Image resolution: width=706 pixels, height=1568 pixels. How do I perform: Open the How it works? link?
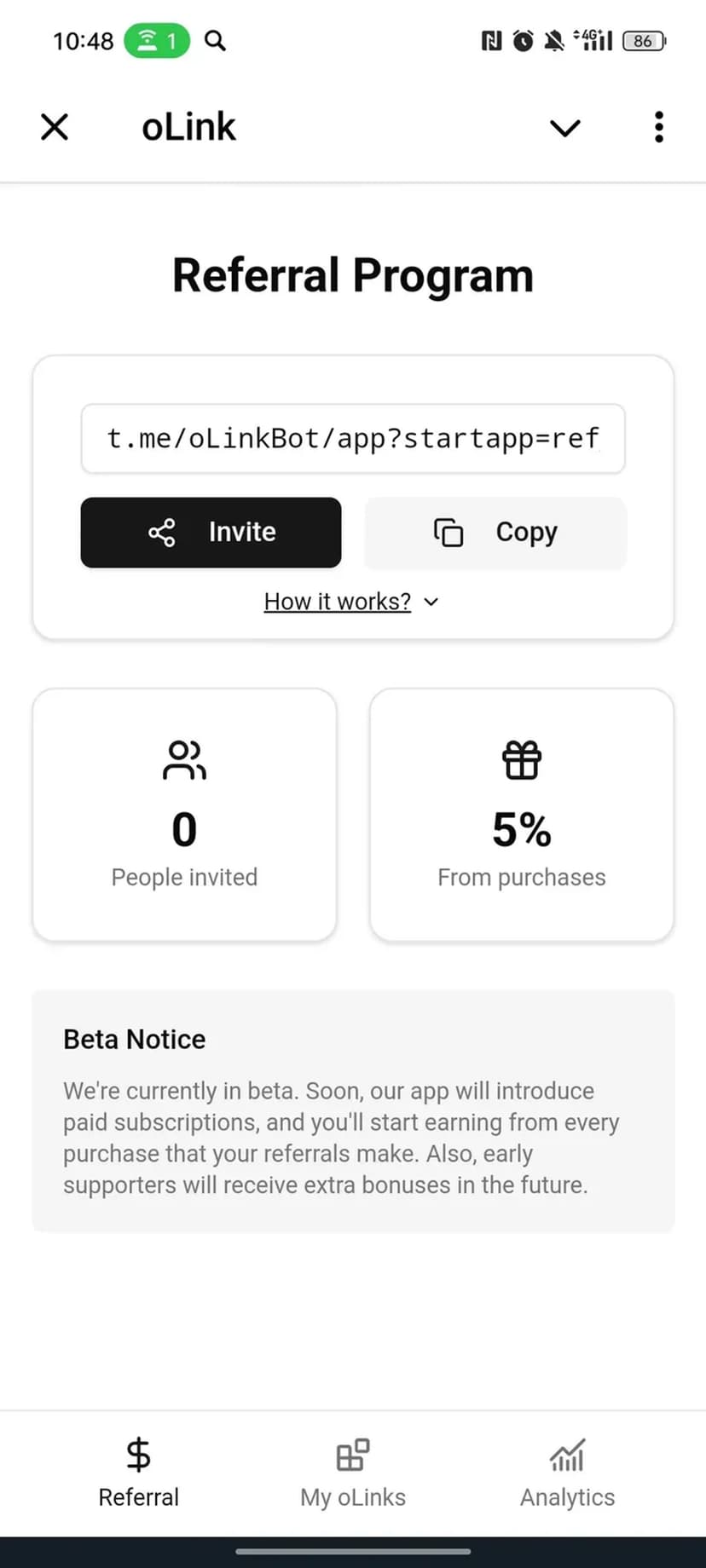coord(338,602)
